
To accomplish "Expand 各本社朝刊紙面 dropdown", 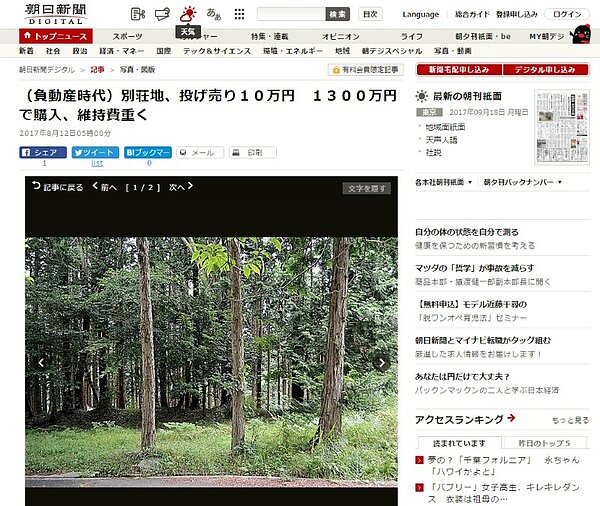I will tap(443, 182).
